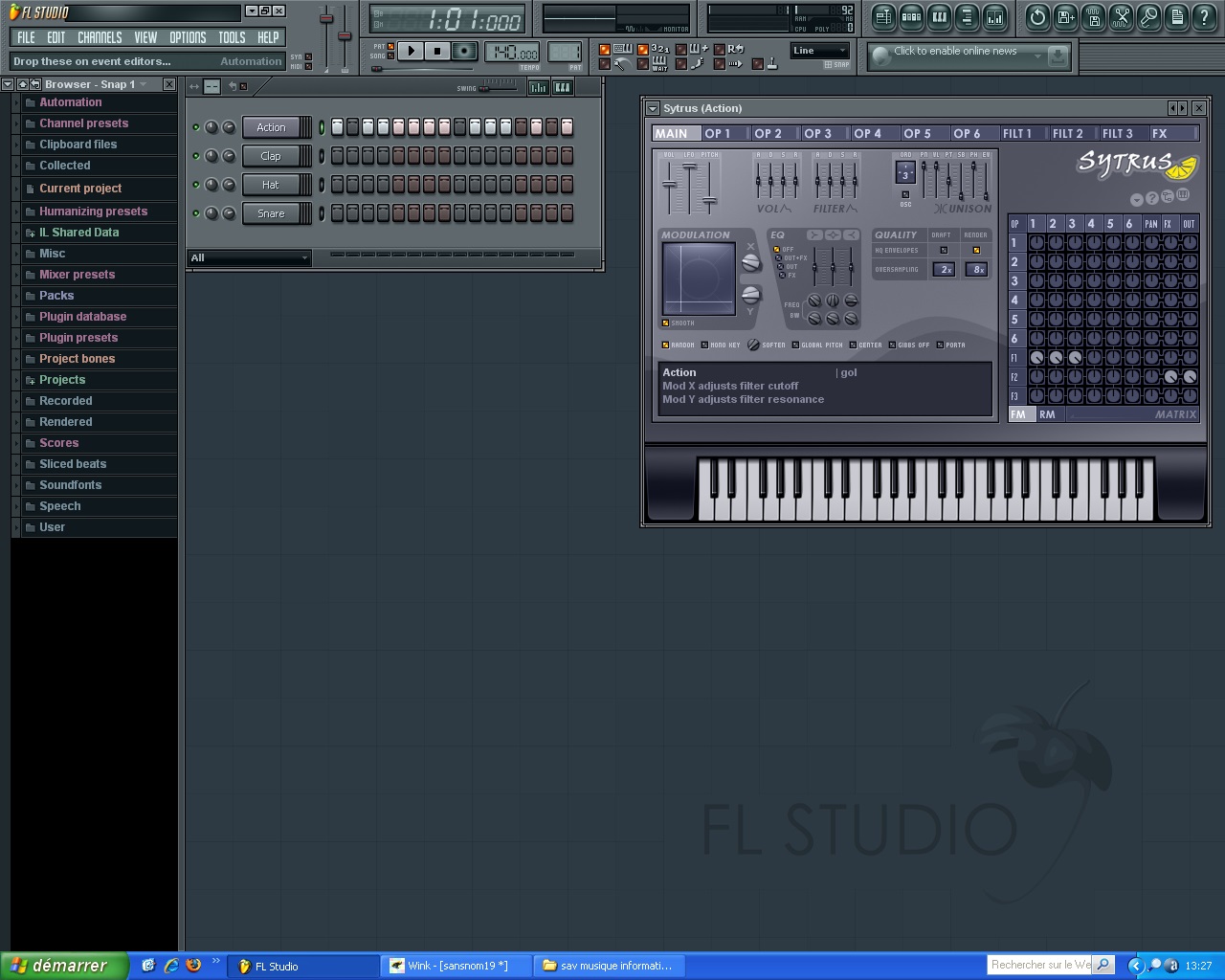Viewport: 1225px width, 980px height.
Task: Click the undo circular arrow icon
Action: pyautogui.click(x=1037, y=17)
